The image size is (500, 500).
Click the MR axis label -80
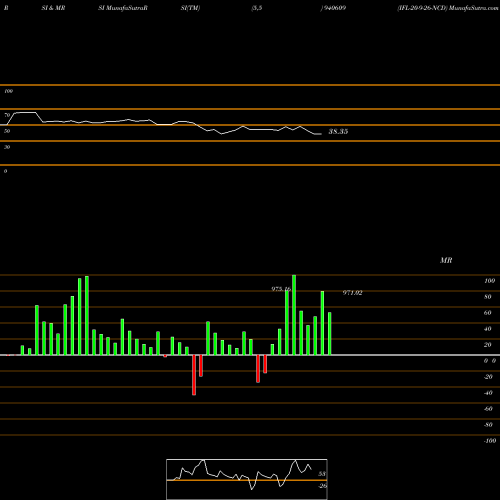(488, 425)
